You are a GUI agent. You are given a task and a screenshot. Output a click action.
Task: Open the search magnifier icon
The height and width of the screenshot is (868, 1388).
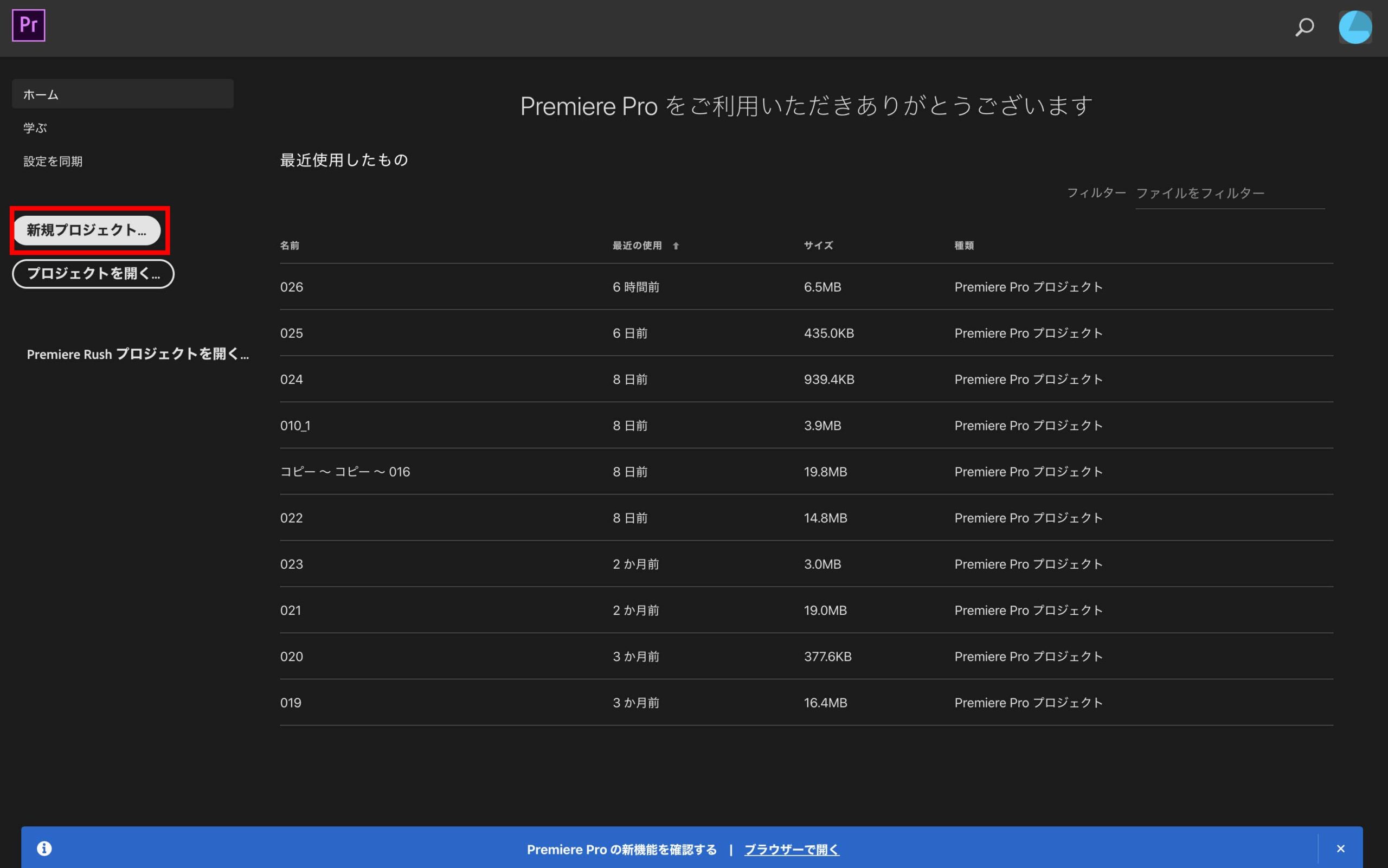pyautogui.click(x=1304, y=27)
